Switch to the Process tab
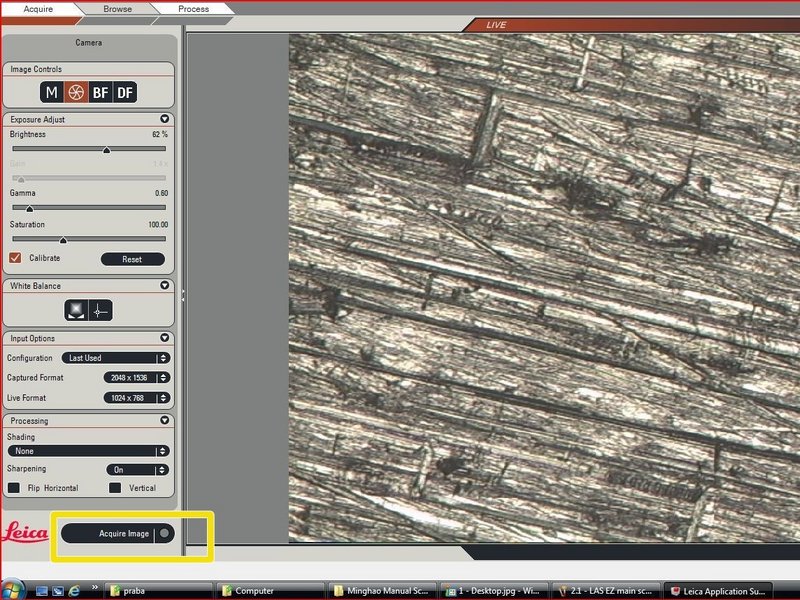This screenshot has height=600, width=800. (x=193, y=9)
